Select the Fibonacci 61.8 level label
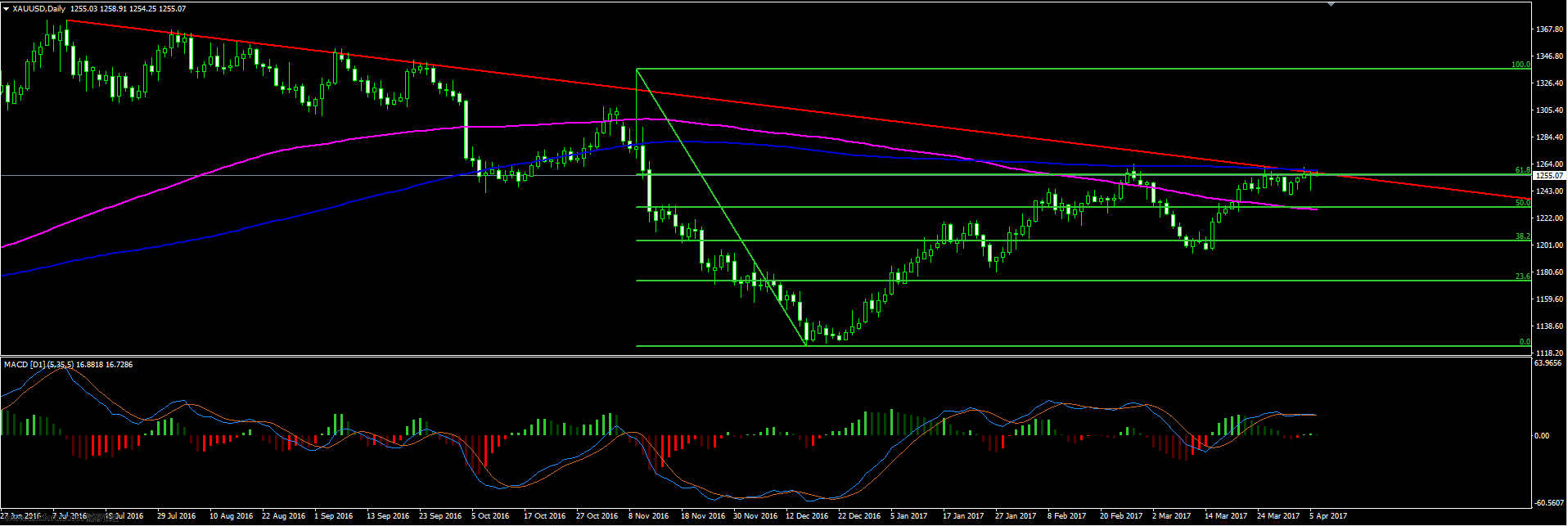 1522,170
